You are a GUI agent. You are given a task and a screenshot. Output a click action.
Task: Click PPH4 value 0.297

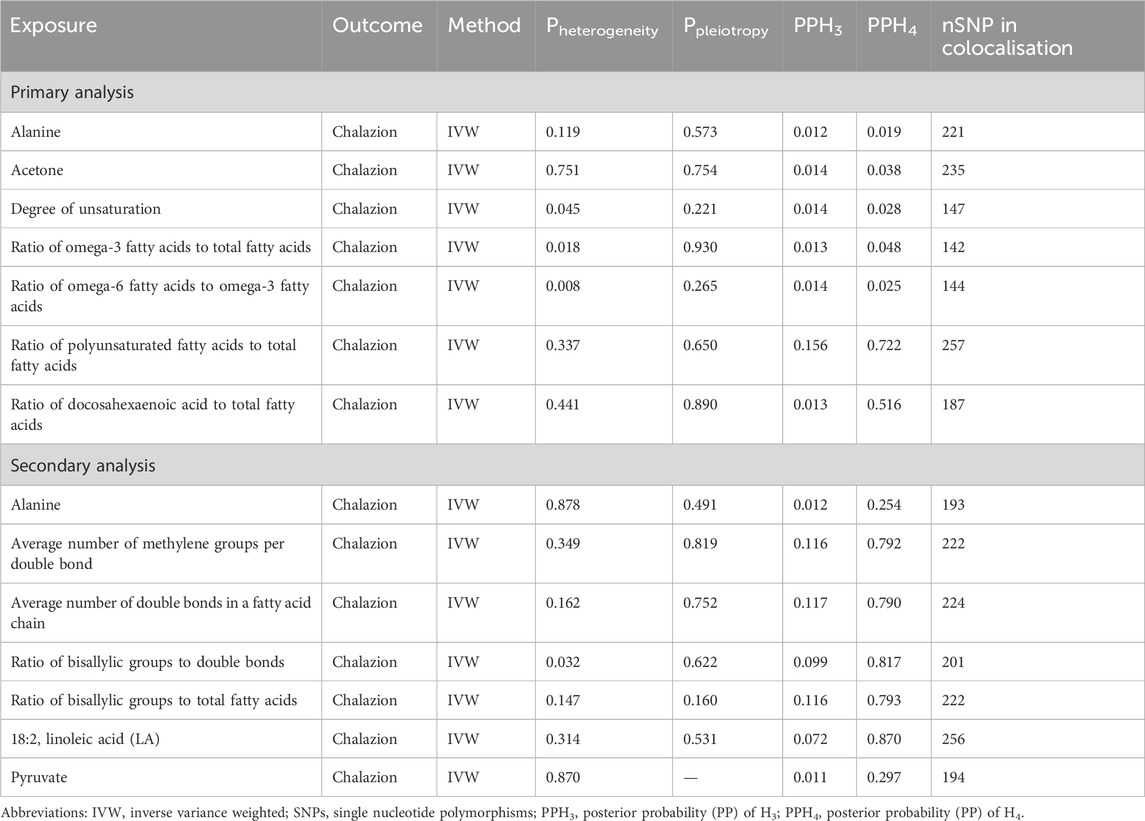[x=884, y=778]
